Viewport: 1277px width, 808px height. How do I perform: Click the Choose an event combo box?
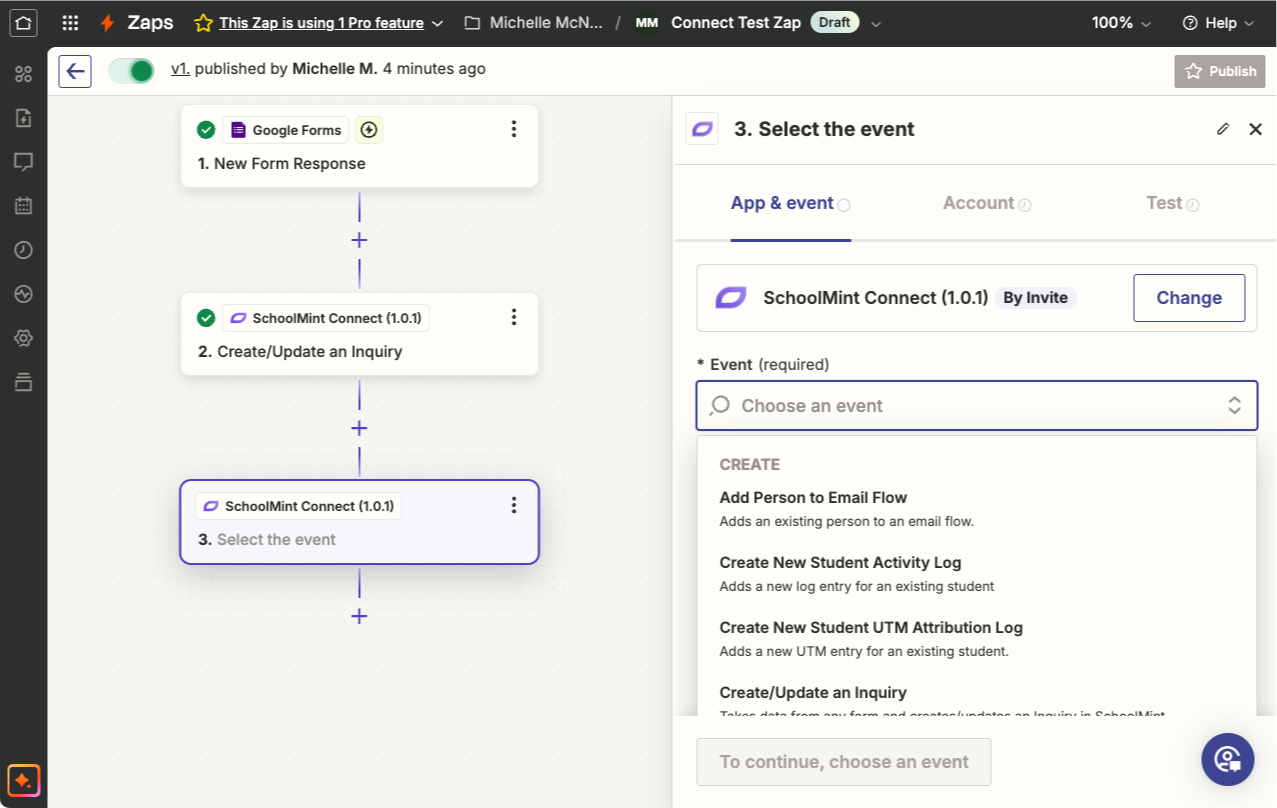976,405
